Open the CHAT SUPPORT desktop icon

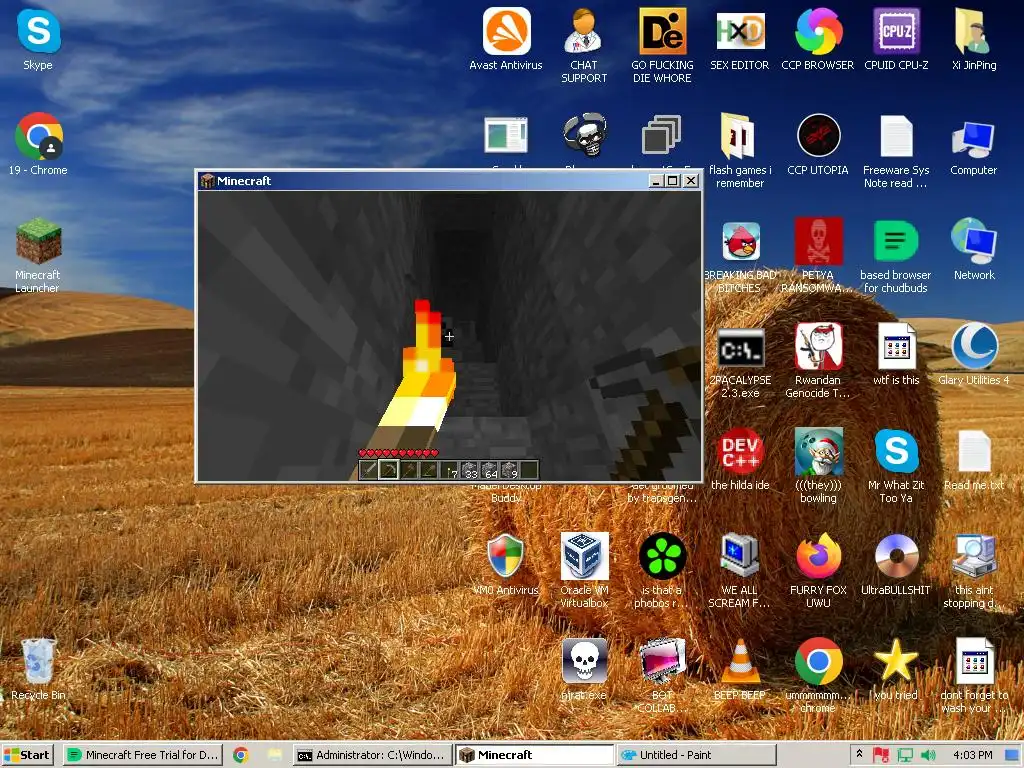(x=584, y=46)
